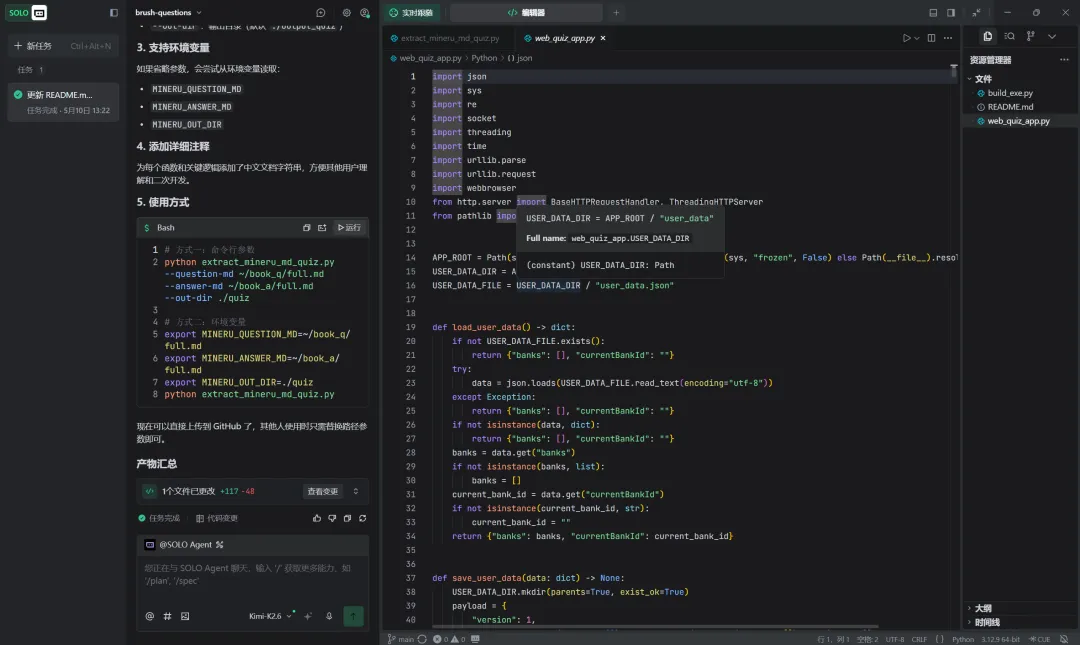Run the Bash code block with 运行
Viewport: 1080px width, 645px height.
click(x=349, y=227)
